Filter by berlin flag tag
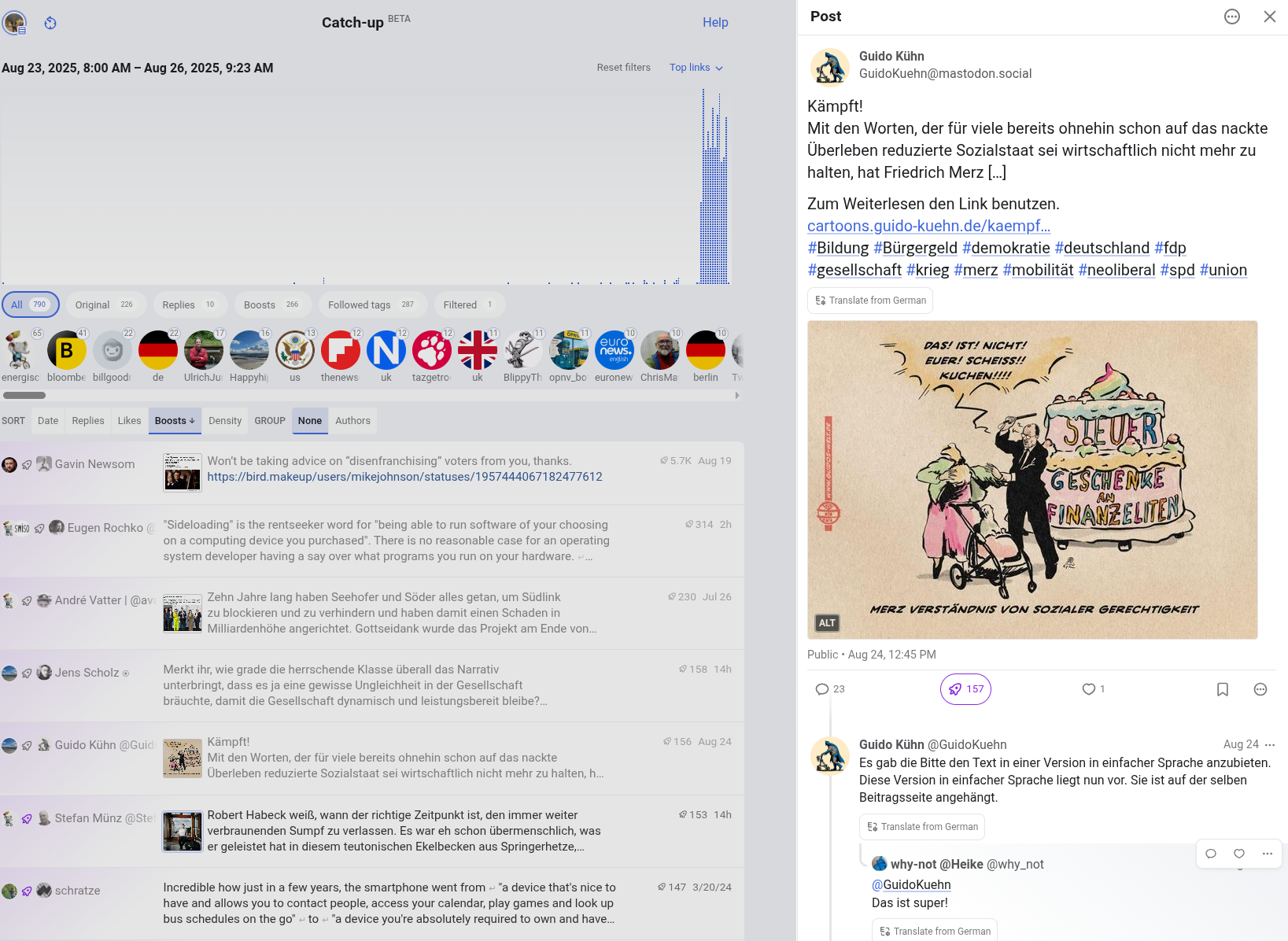 (706, 350)
